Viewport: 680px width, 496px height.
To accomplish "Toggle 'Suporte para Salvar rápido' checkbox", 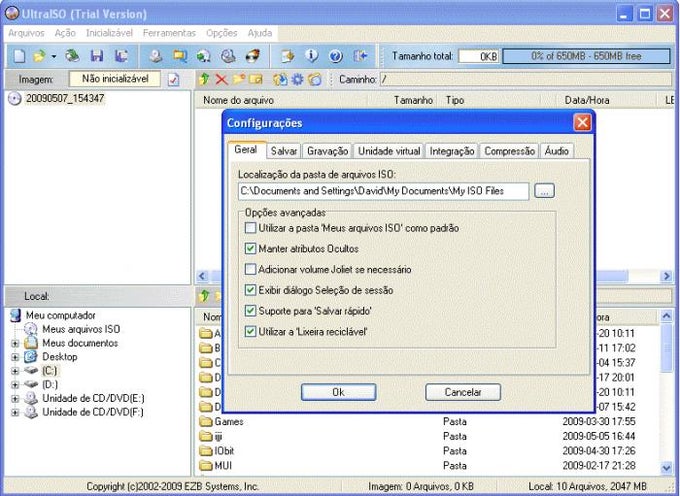I will 250,310.
